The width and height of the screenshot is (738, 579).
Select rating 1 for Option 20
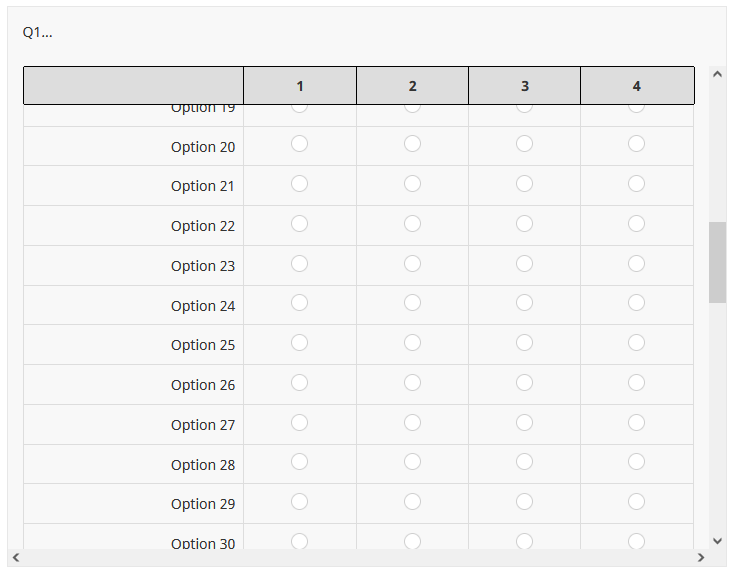[299, 144]
